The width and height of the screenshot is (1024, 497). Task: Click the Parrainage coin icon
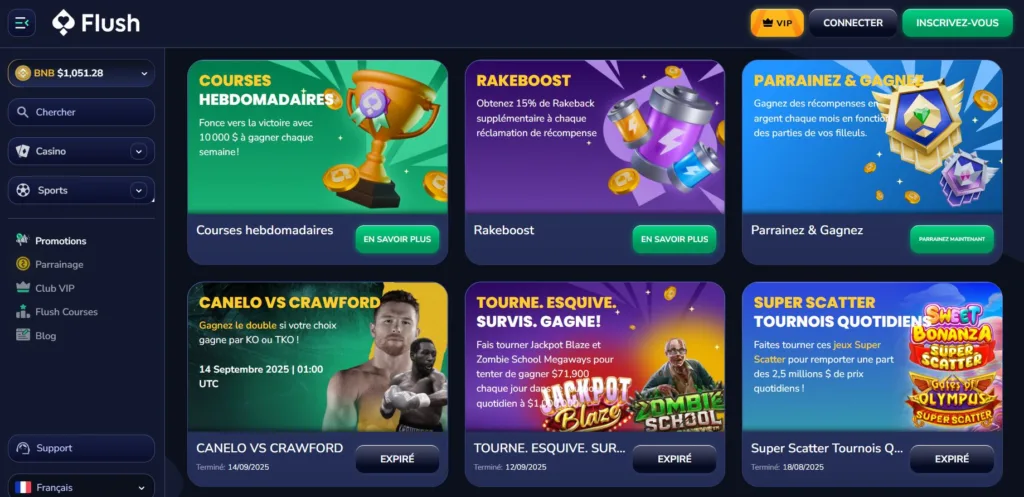click(x=23, y=264)
